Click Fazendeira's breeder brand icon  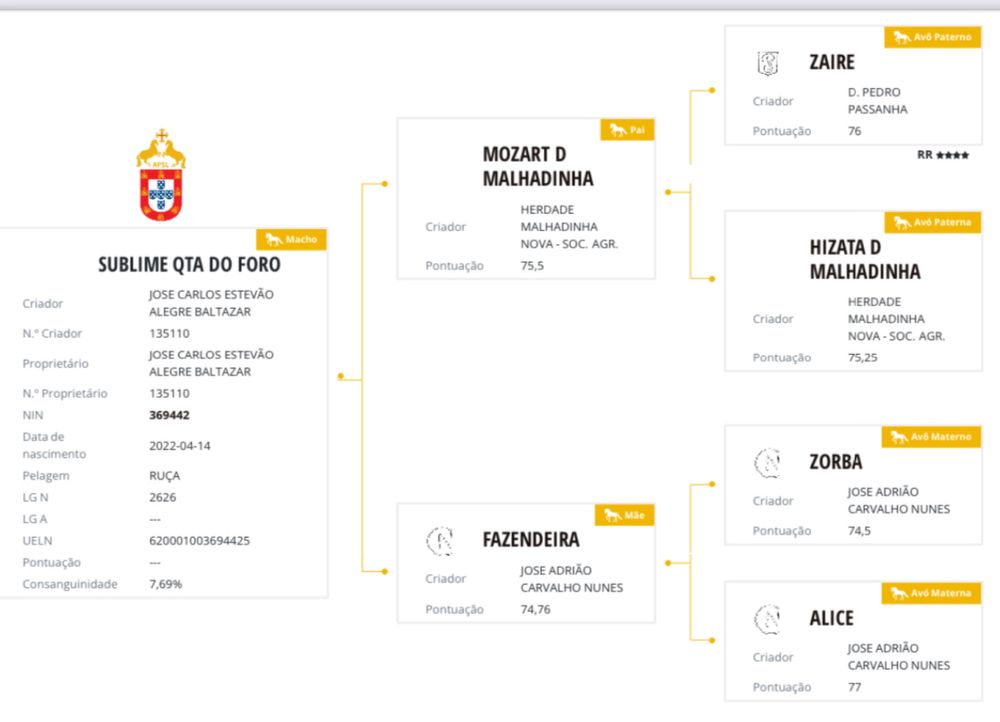point(440,541)
